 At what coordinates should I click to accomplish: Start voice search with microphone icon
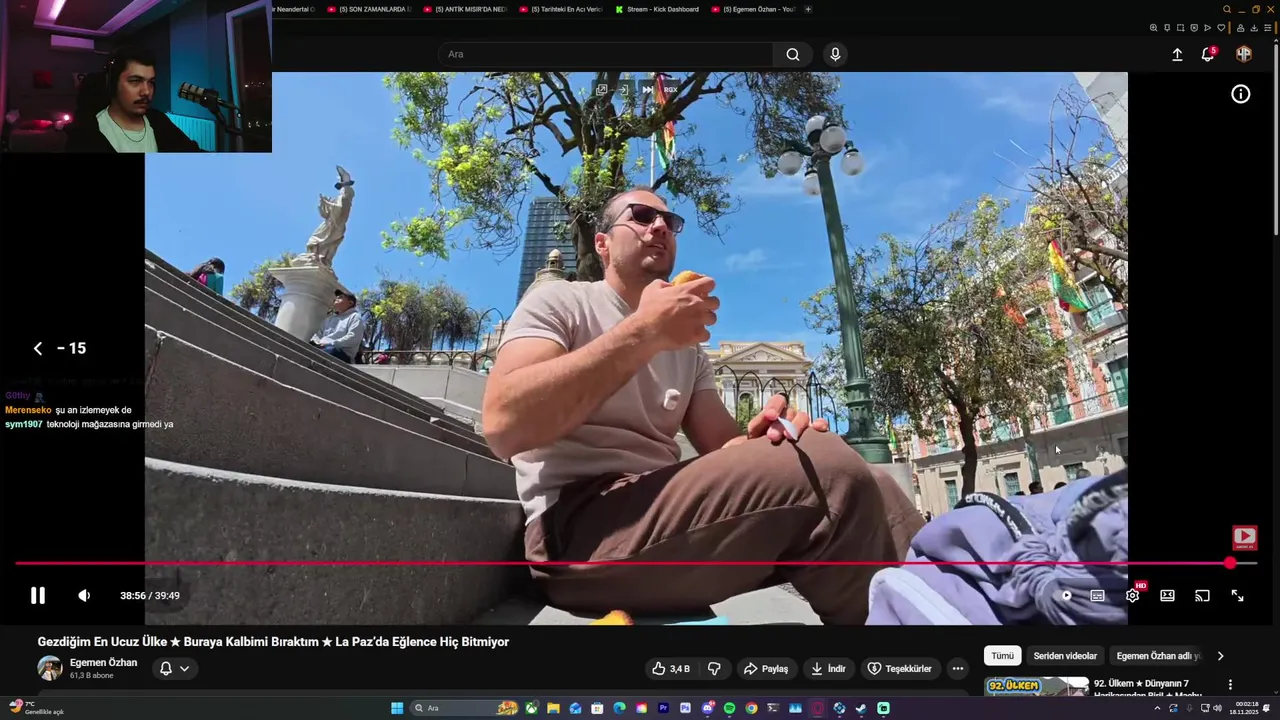835,54
